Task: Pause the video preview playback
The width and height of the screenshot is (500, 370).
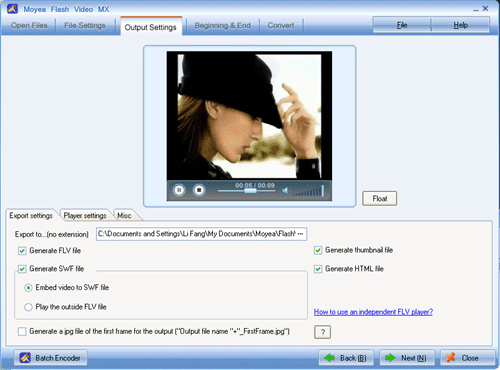Action: (179, 190)
